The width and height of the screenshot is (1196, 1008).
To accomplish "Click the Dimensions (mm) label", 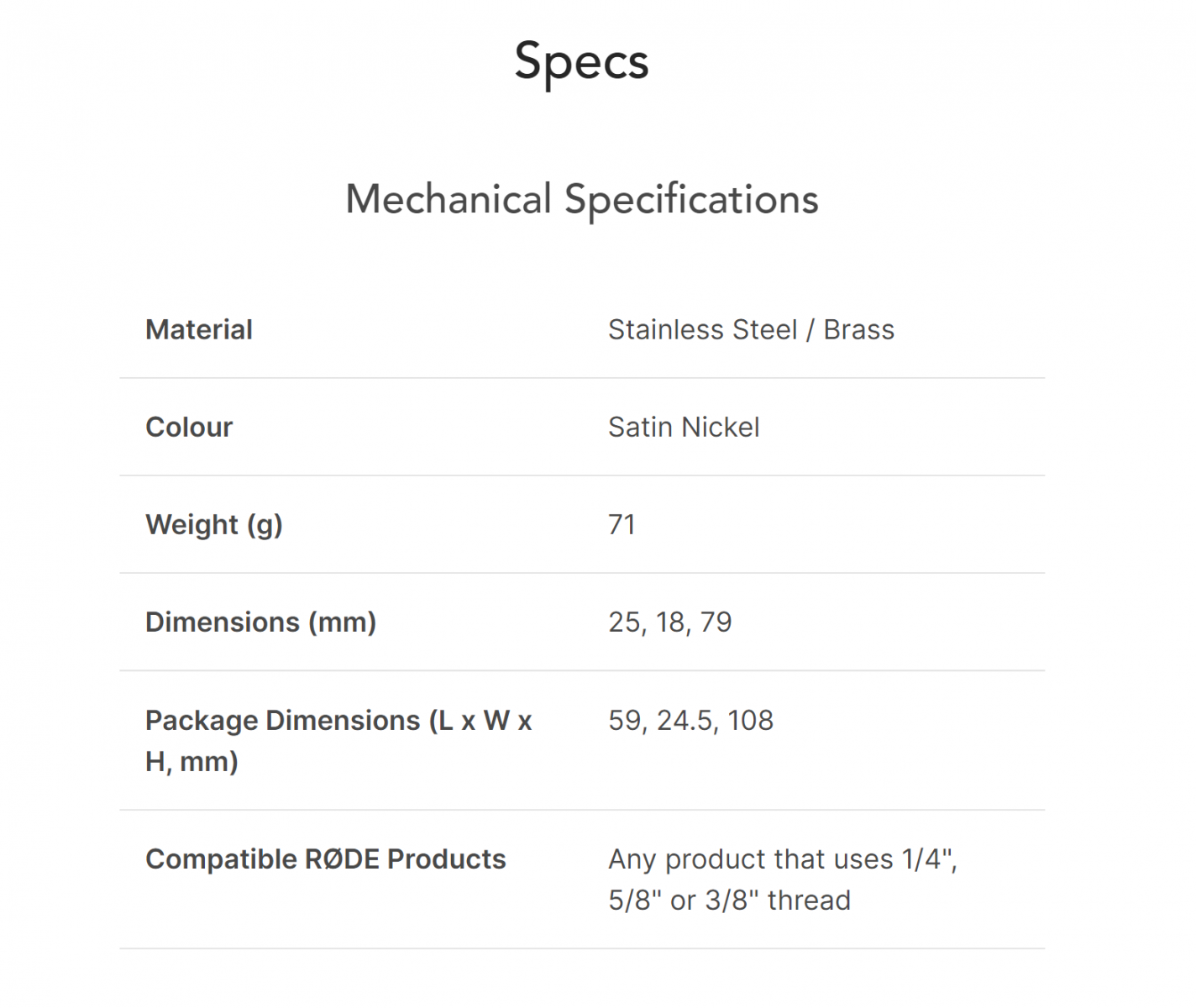I will tap(260, 622).
